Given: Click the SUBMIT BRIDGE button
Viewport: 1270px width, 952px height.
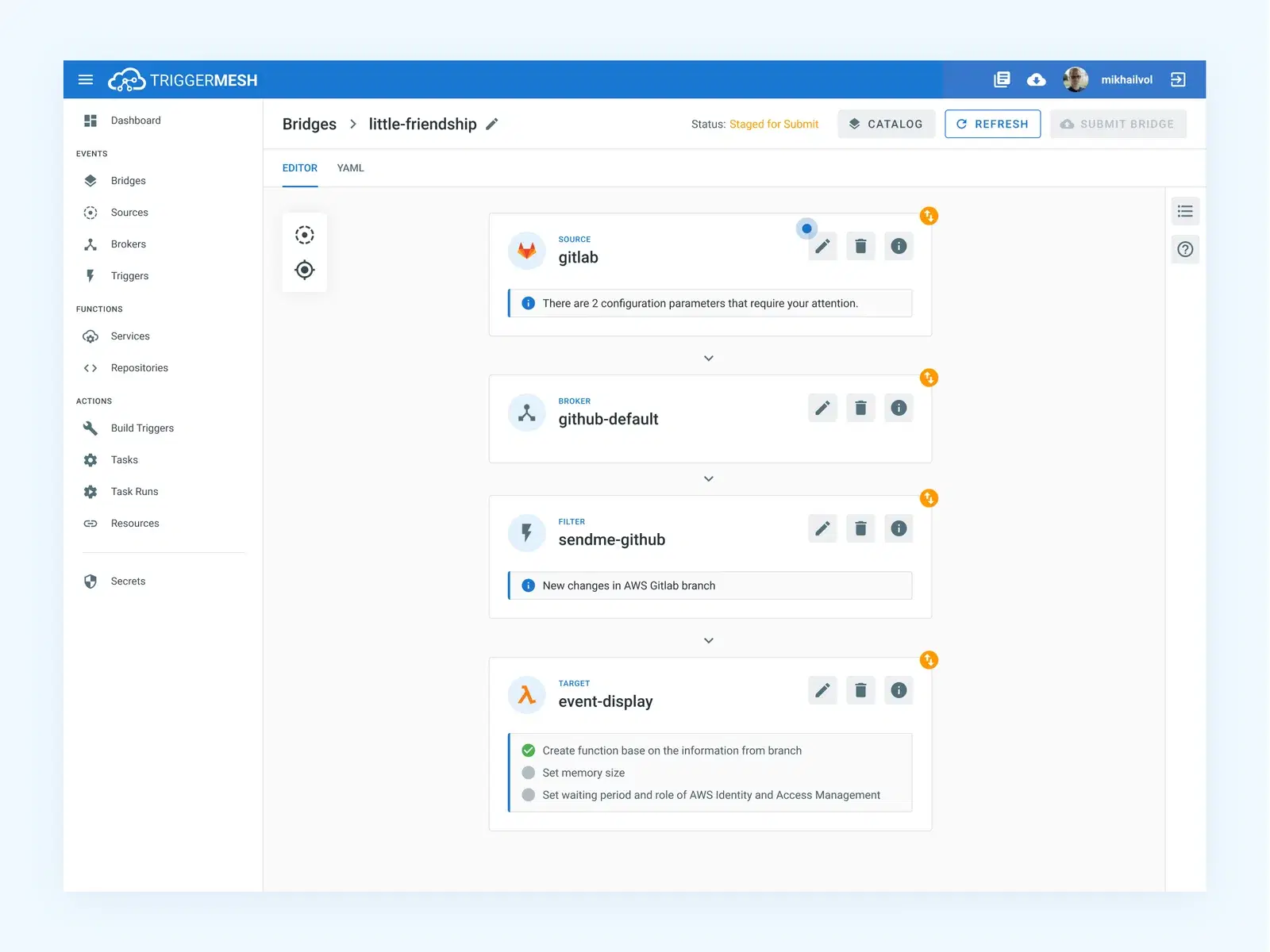Looking at the screenshot, I should [x=1118, y=124].
